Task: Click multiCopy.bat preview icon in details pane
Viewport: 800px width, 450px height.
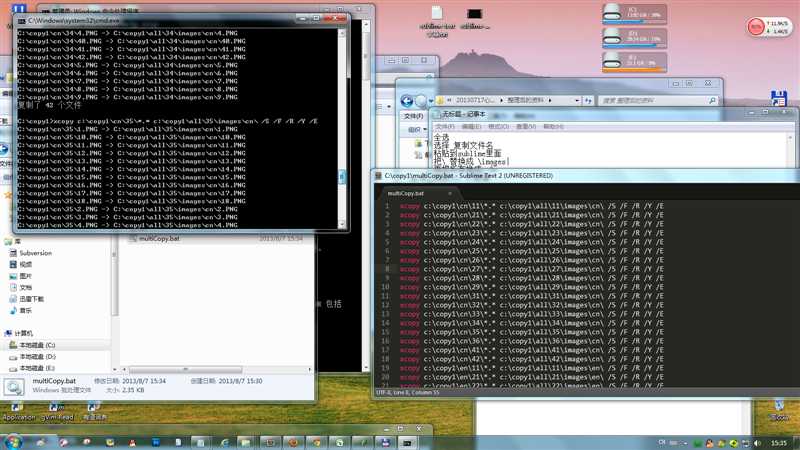Action: (14, 387)
